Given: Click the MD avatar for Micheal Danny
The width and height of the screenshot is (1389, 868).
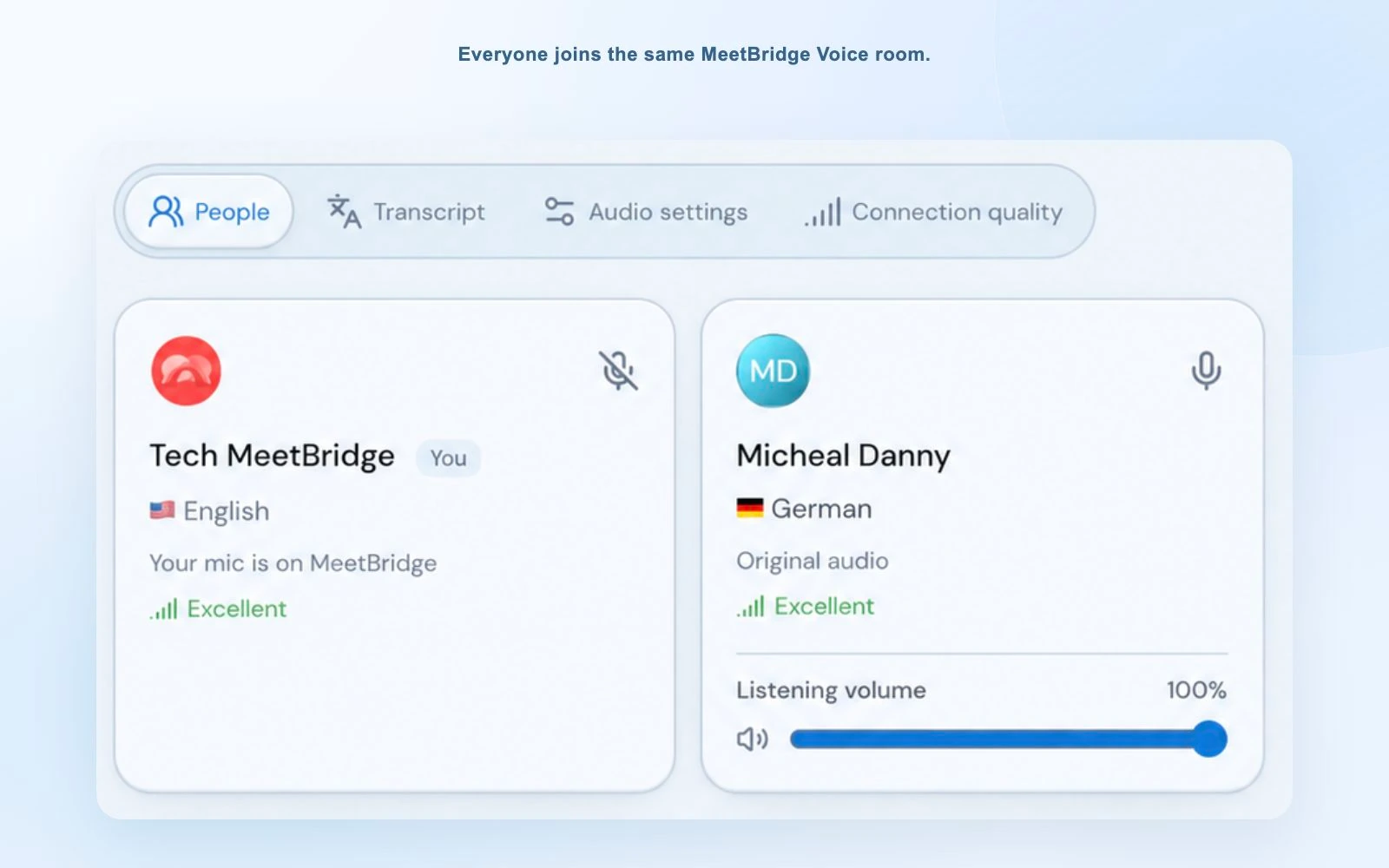Looking at the screenshot, I should coord(773,371).
